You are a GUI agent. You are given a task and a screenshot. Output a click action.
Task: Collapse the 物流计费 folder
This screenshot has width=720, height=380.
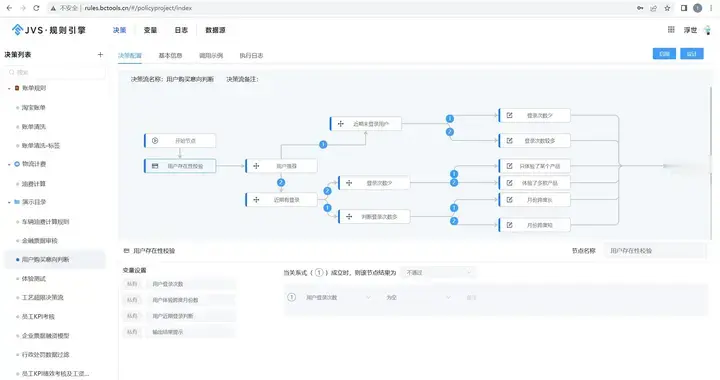[9, 164]
